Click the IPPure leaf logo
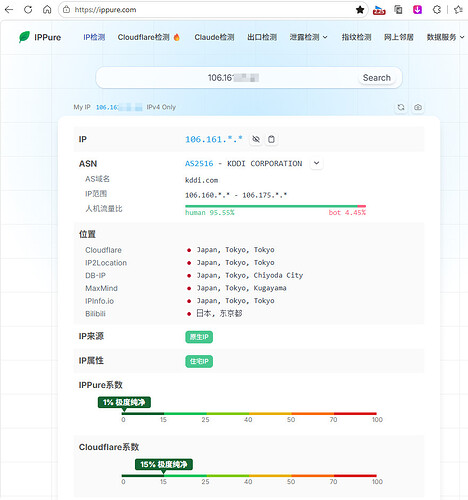Image resolution: width=468 pixels, height=500 pixels. [x=24, y=37]
